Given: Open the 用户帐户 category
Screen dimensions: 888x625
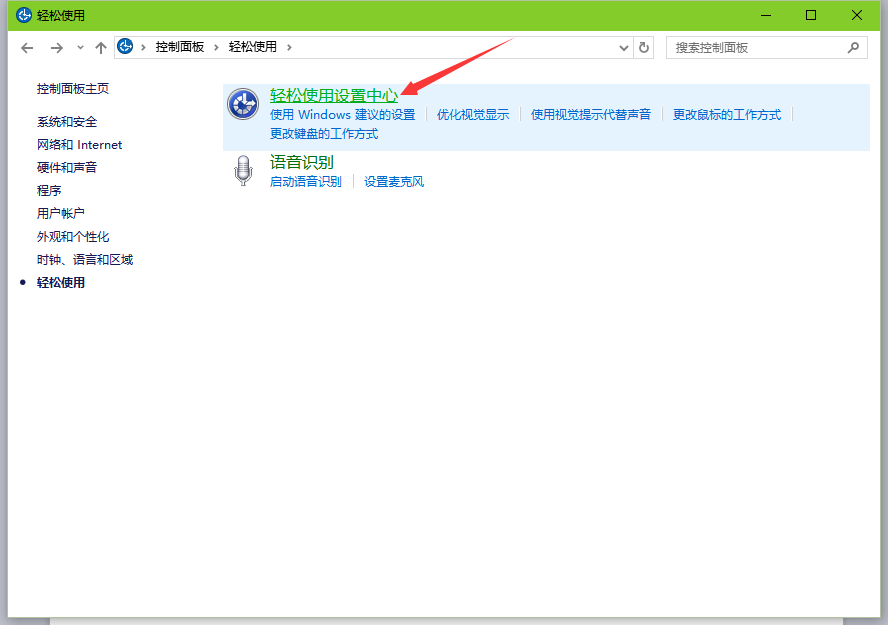Looking at the screenshot, I should (x=61, y=213).
